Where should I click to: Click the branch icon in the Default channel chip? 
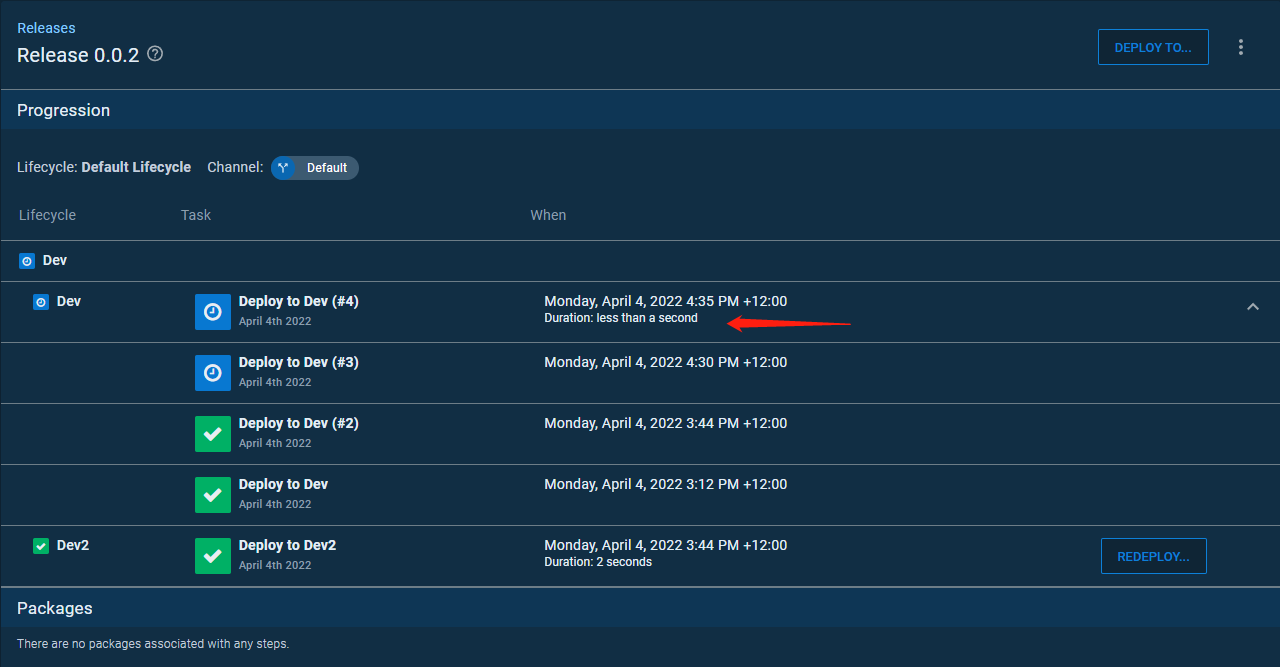click(x=283, y=167)
